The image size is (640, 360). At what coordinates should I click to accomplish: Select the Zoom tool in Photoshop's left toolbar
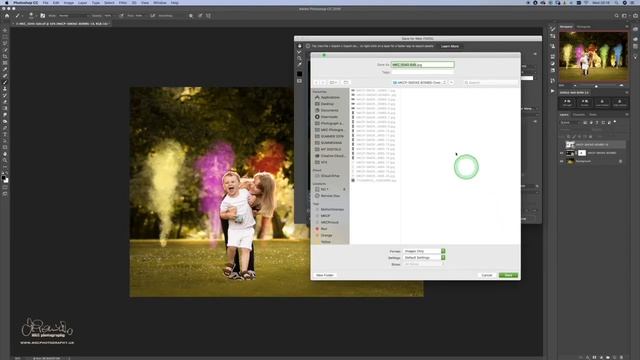[5, 160]
